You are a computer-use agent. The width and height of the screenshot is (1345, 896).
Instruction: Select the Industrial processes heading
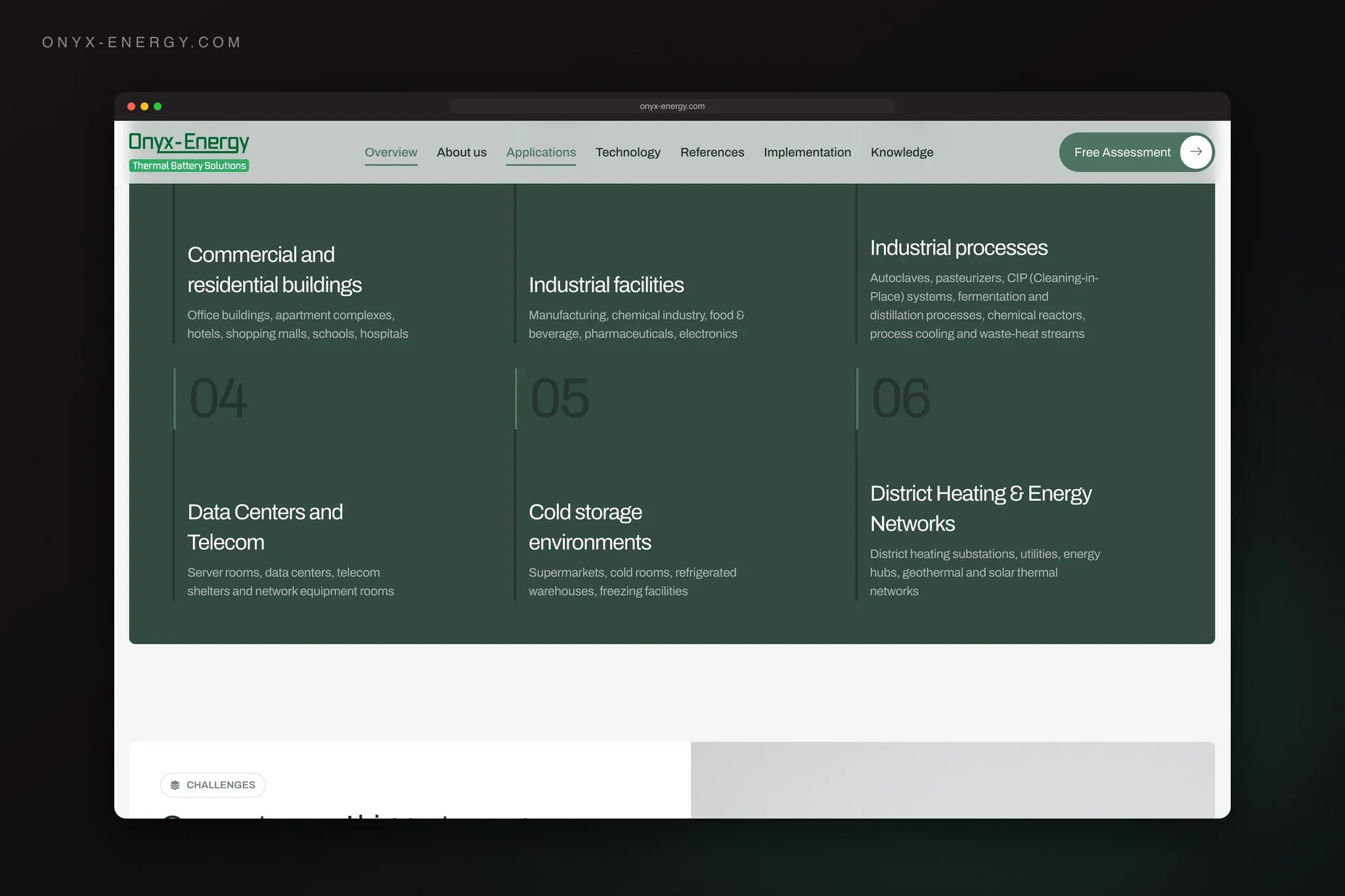pyautogui.click(x=958, y=247)
